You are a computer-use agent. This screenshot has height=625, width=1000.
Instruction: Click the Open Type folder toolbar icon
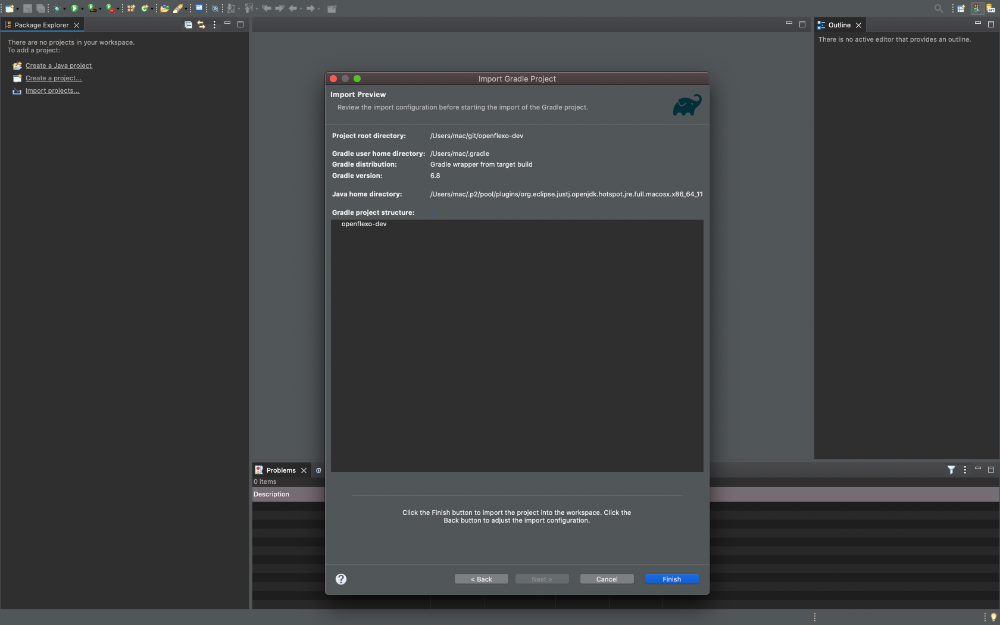pyautogui.click(x=164, y=8)
